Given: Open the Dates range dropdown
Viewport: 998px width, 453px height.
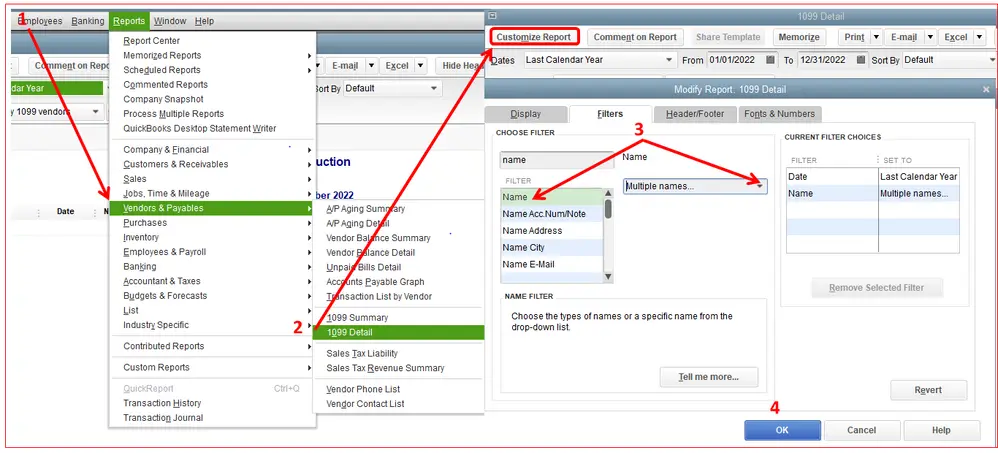Looking at the screenshot, I should 670,60.
